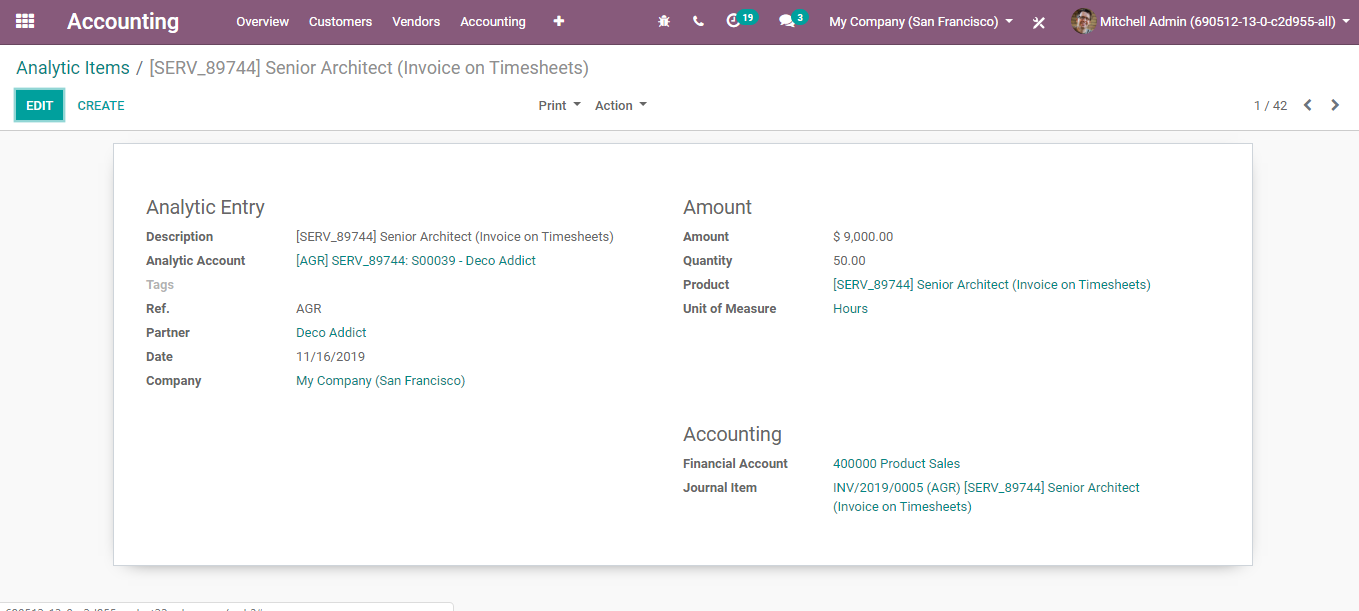
Task: Click the CREATE button
Action: (x=101, y=105)
